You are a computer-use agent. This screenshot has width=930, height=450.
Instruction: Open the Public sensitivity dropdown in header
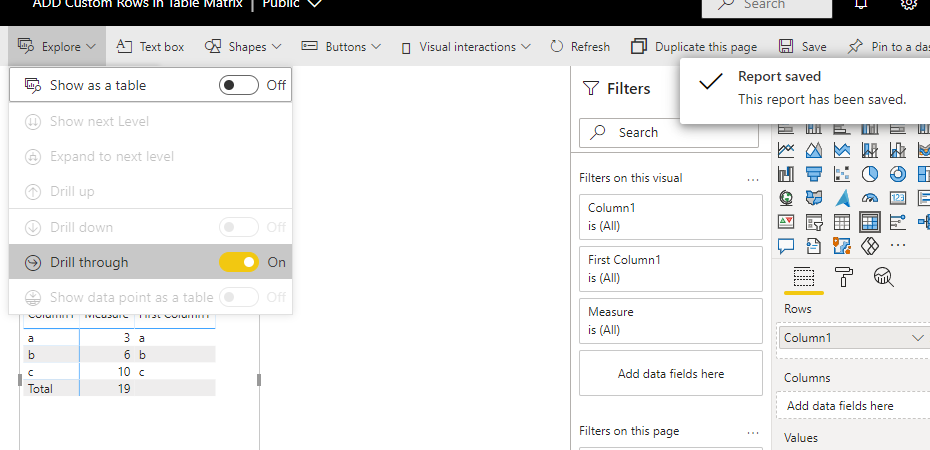pos(292,4)
